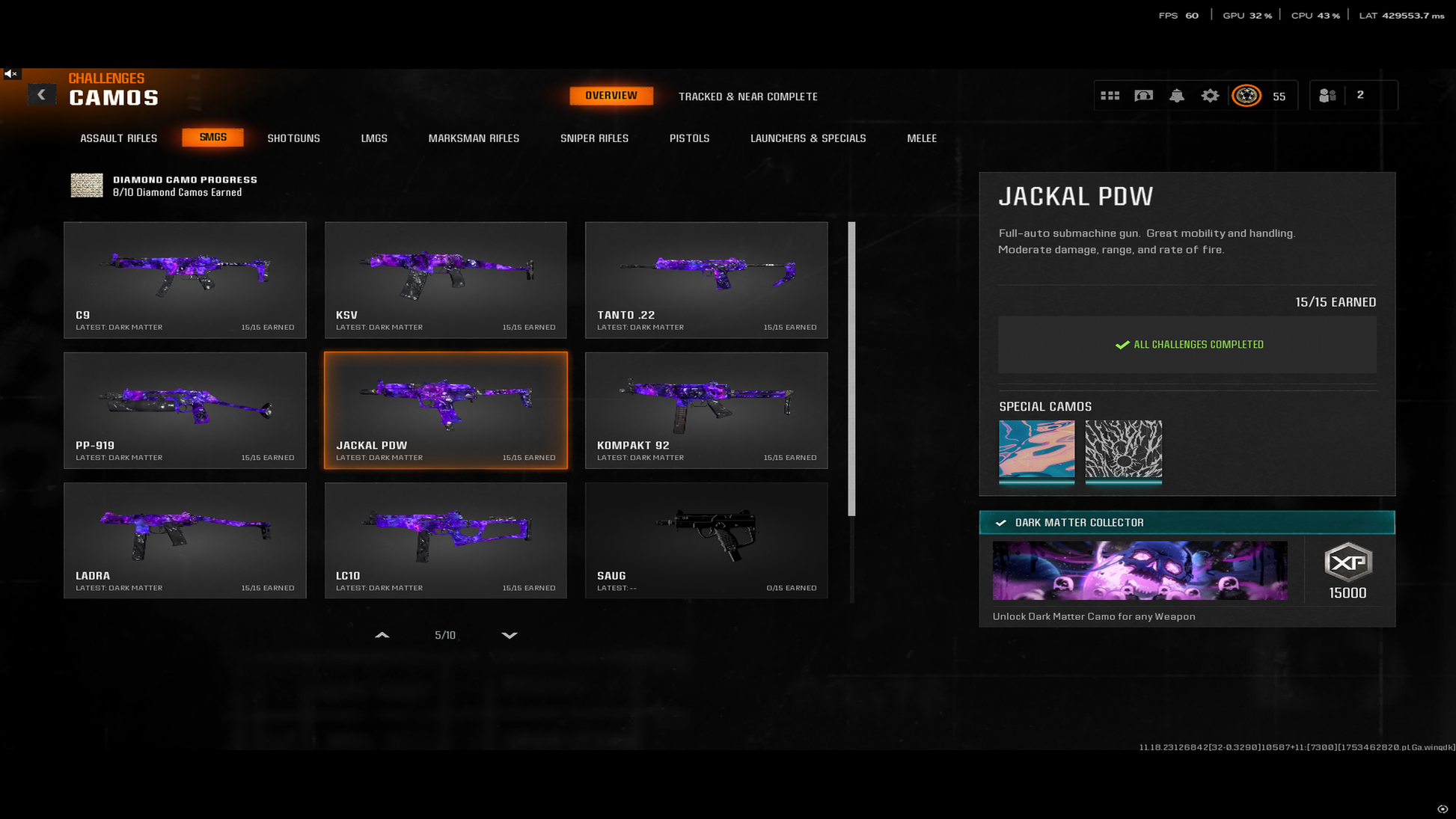Click the LAT latency readout

1401,15
